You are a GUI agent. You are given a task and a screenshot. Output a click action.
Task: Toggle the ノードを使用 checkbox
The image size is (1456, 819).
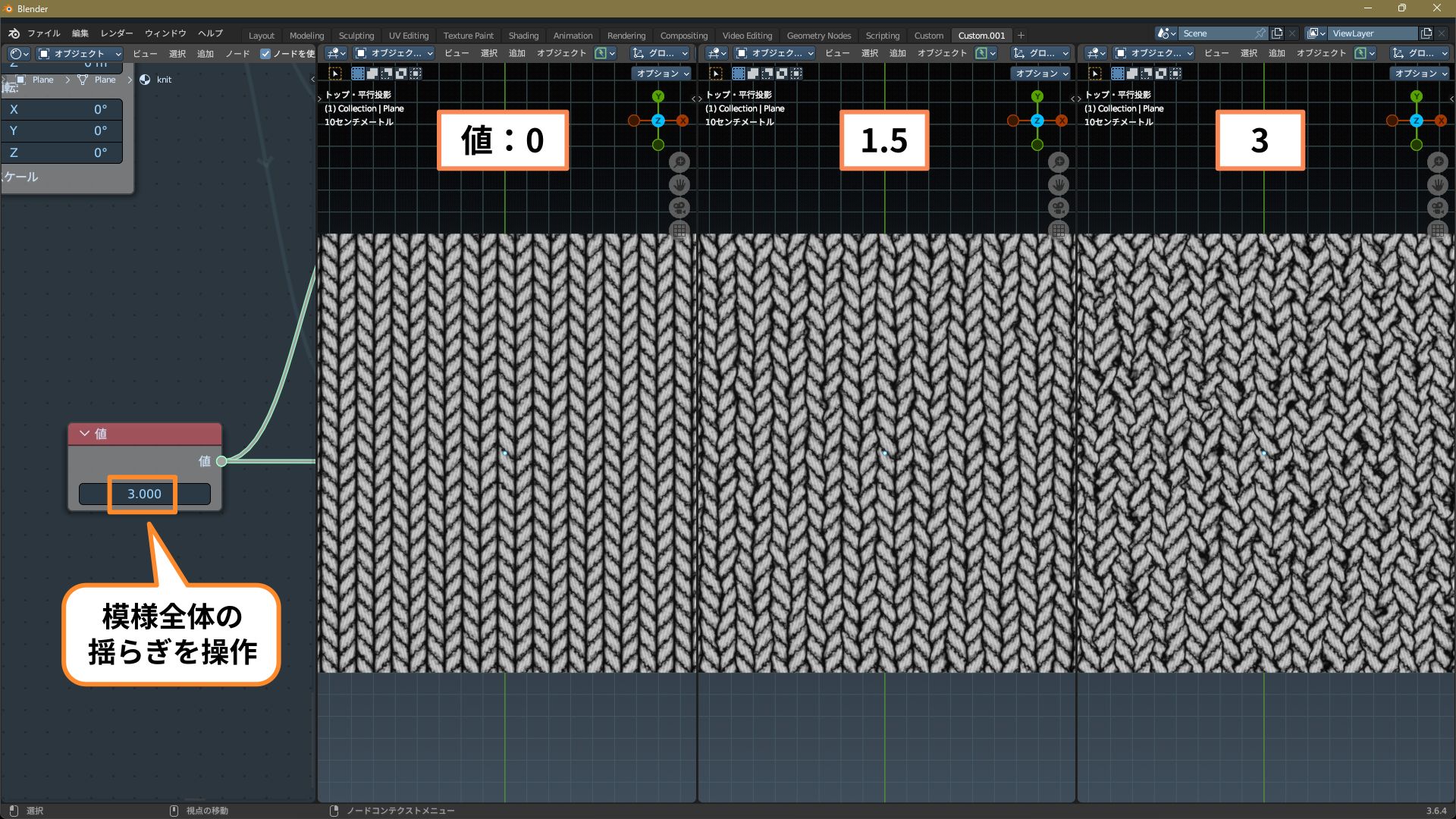click(x=265, y=54)
